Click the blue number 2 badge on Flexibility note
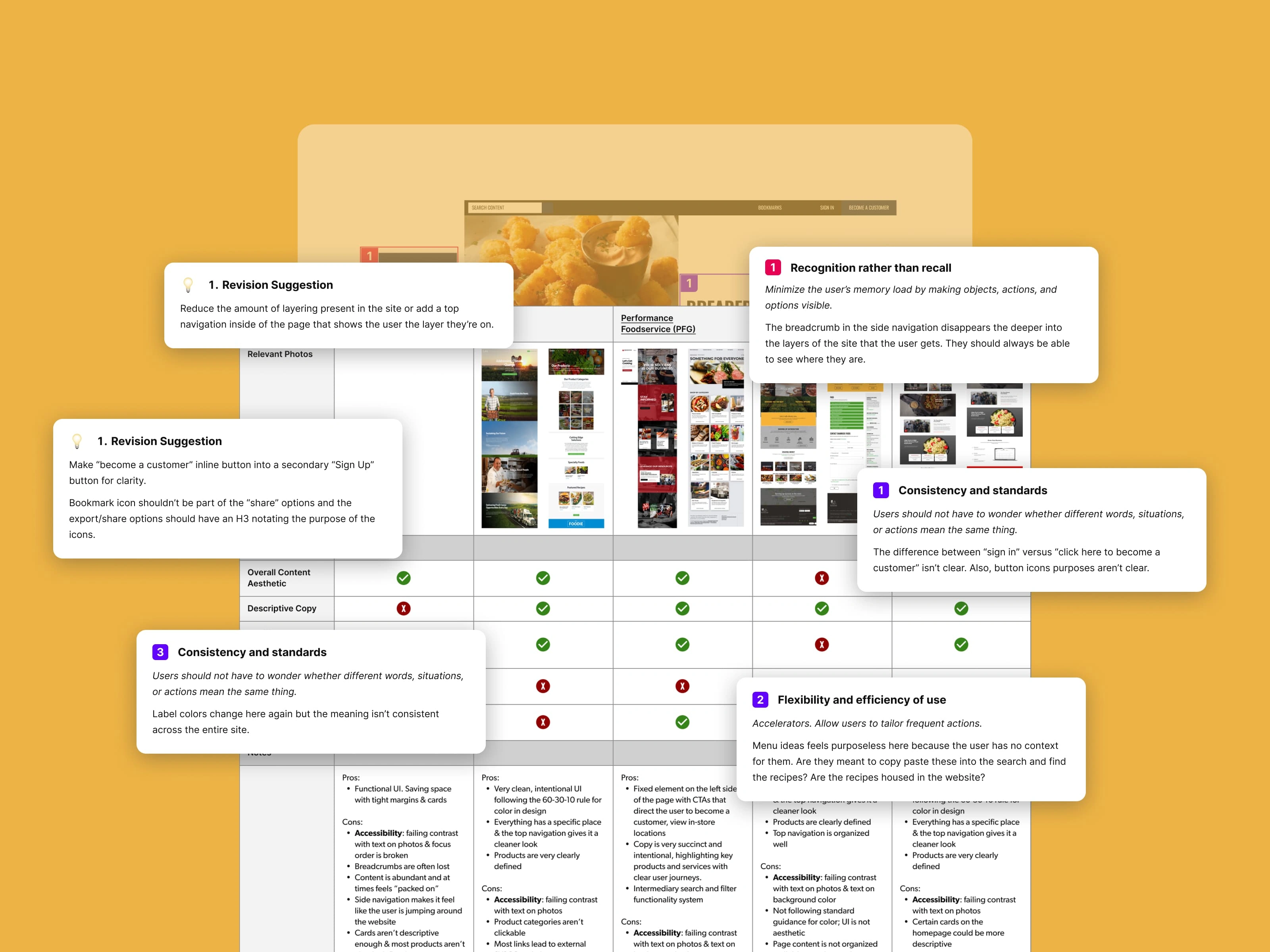Image resolution: width=1270 pixels, height=952 pixels. pyautogui.click(x=757, y=698)
